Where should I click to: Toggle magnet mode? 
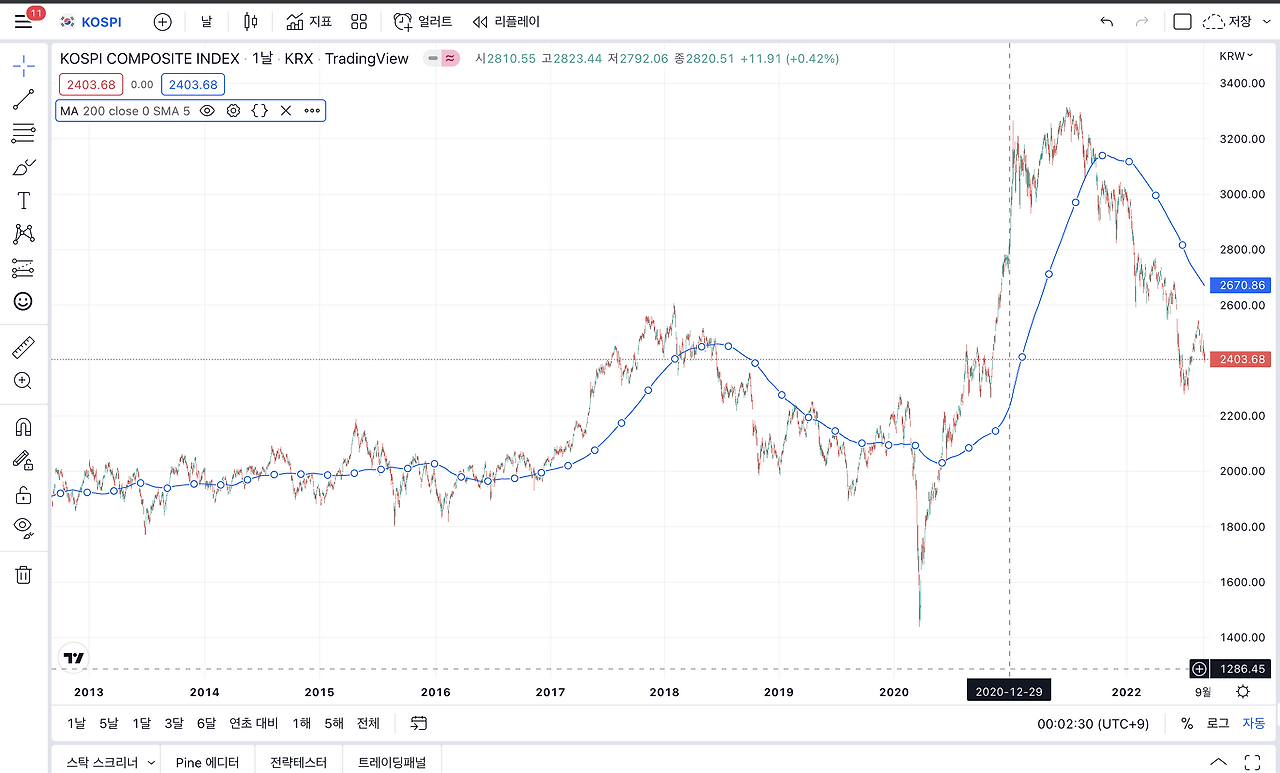tap(24, 427)
